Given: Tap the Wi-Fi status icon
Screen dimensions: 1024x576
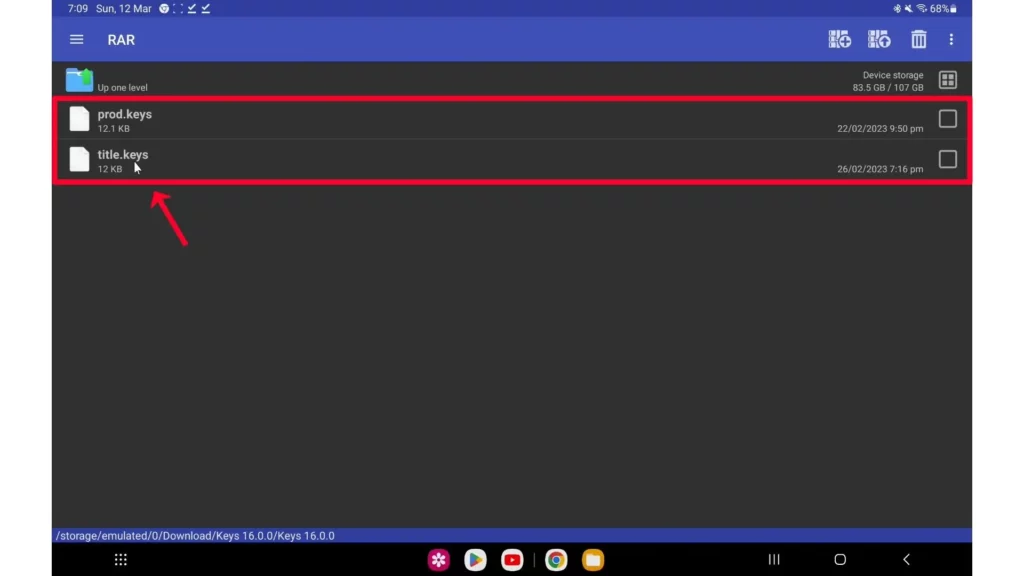Looking at the screenshot, I should [x=921, y=8].
